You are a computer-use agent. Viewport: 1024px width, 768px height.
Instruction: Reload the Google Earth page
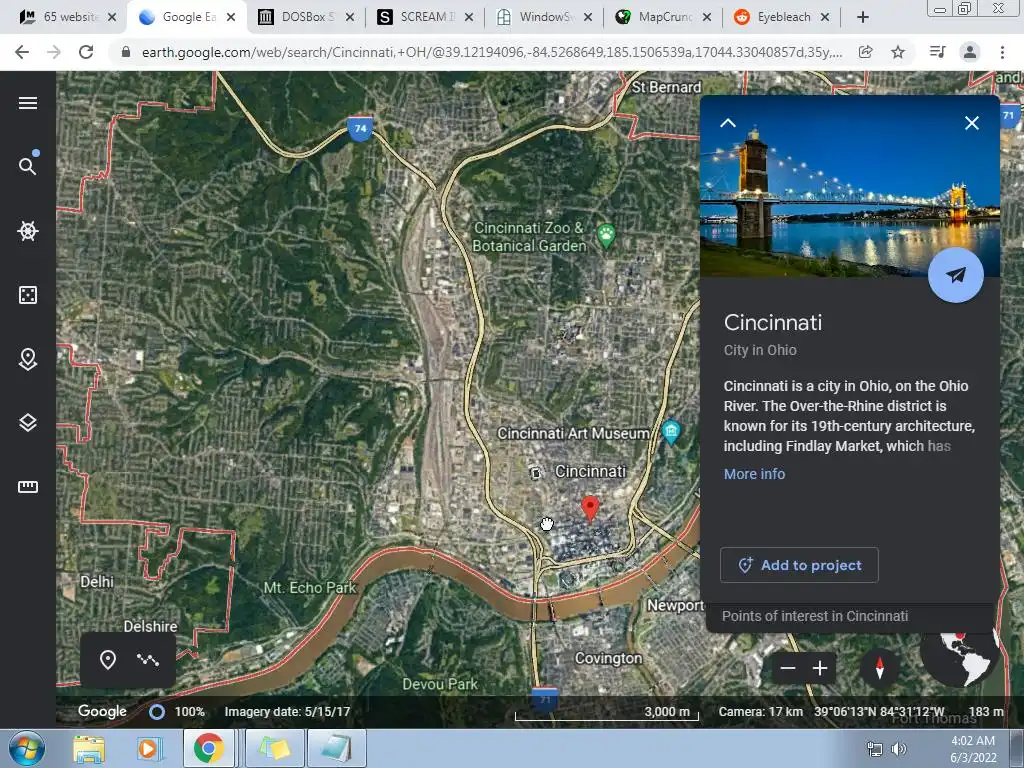(86, 52)
